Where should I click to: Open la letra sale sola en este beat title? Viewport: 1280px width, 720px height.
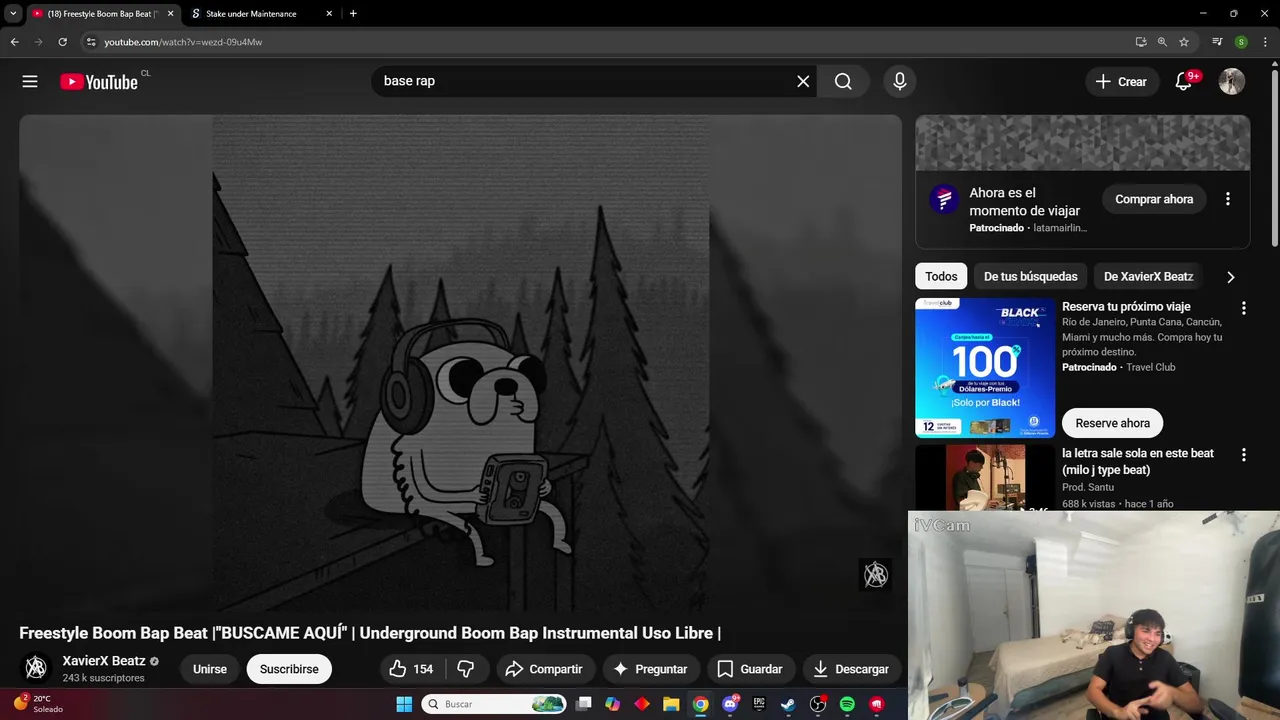coord(1138,461)
